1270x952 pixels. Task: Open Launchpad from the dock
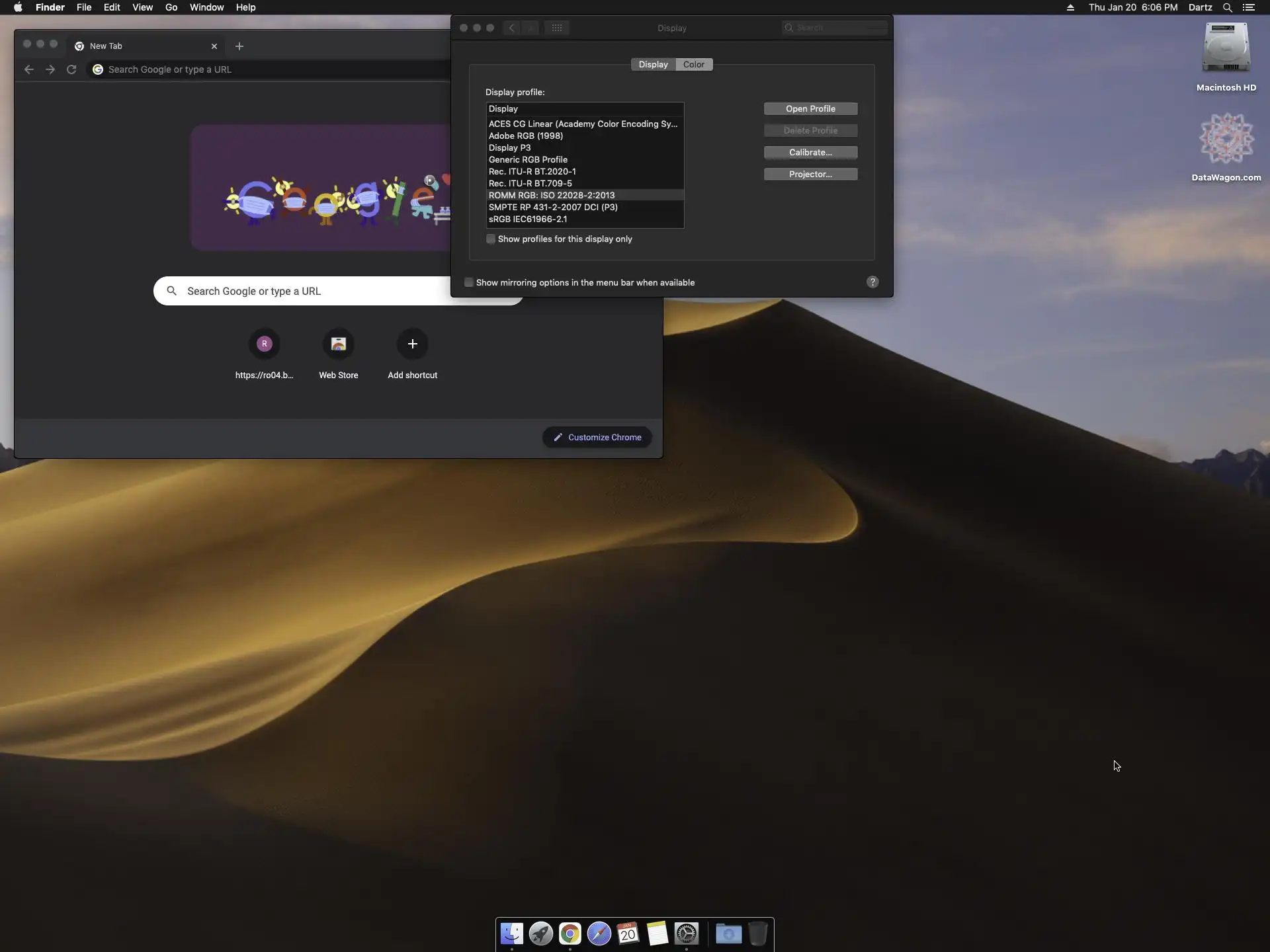tap(540, 933)
